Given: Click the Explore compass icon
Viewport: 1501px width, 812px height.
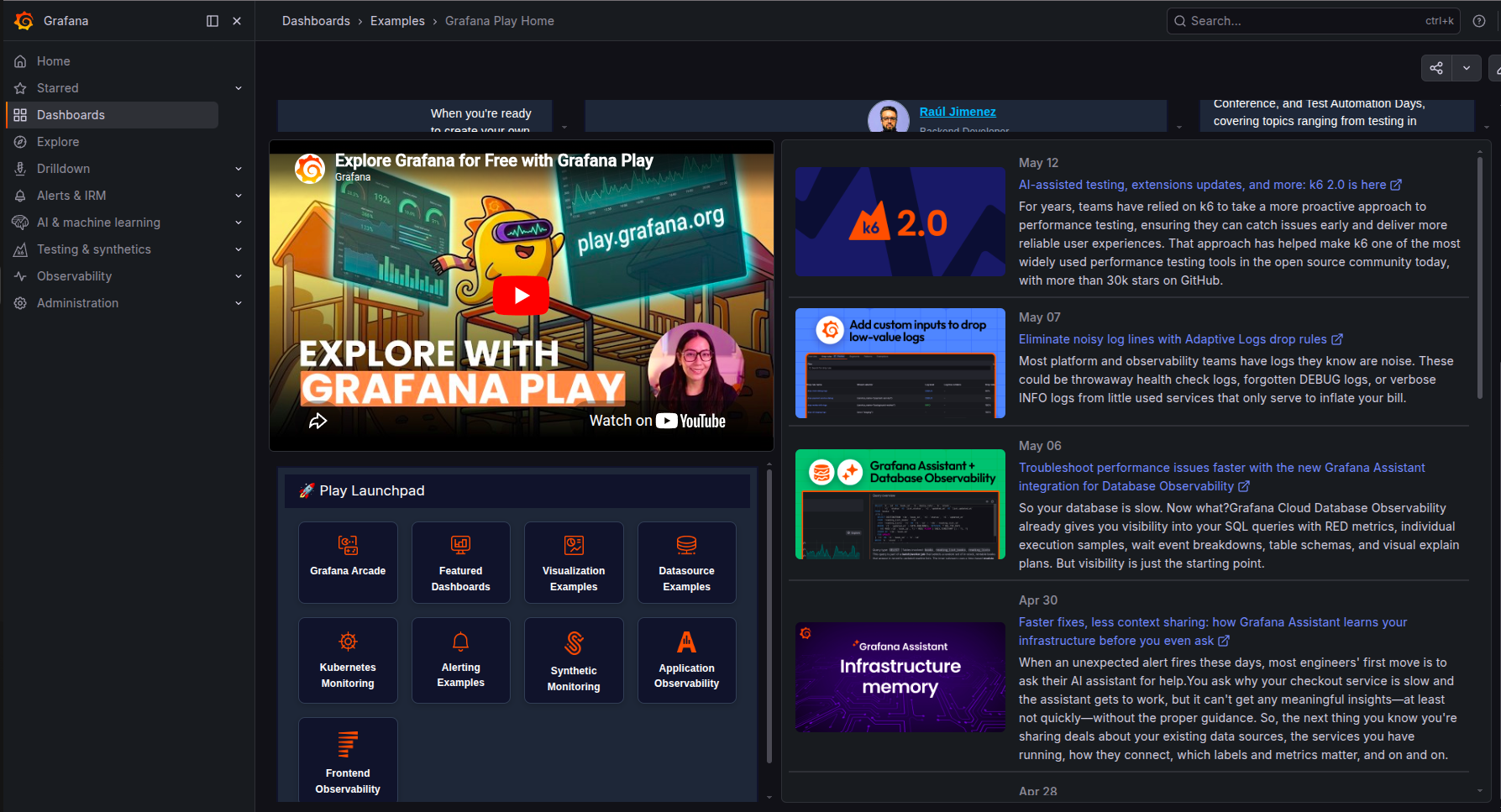Looking at the screenshot, I should (20, 142).
